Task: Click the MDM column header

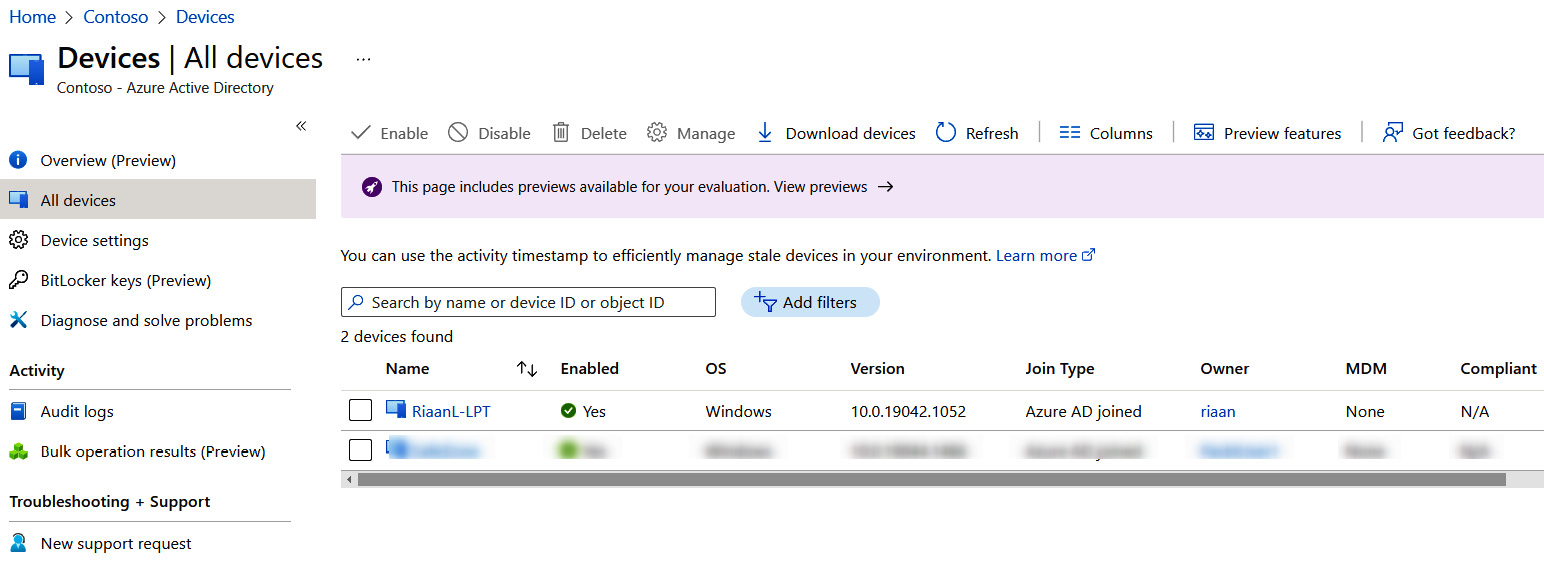Action: point(1366,369)
